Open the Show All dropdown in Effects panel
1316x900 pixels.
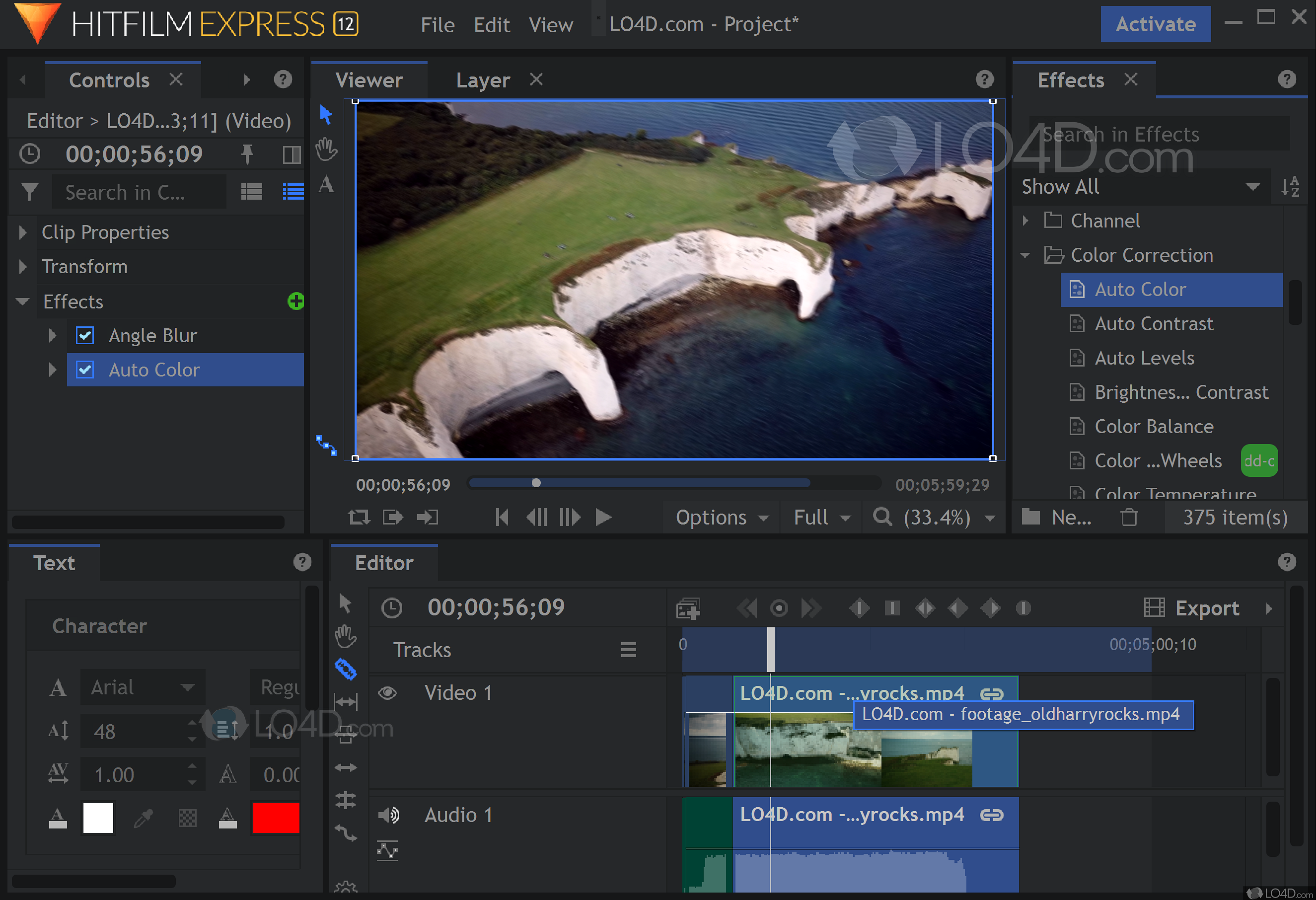1253,186
